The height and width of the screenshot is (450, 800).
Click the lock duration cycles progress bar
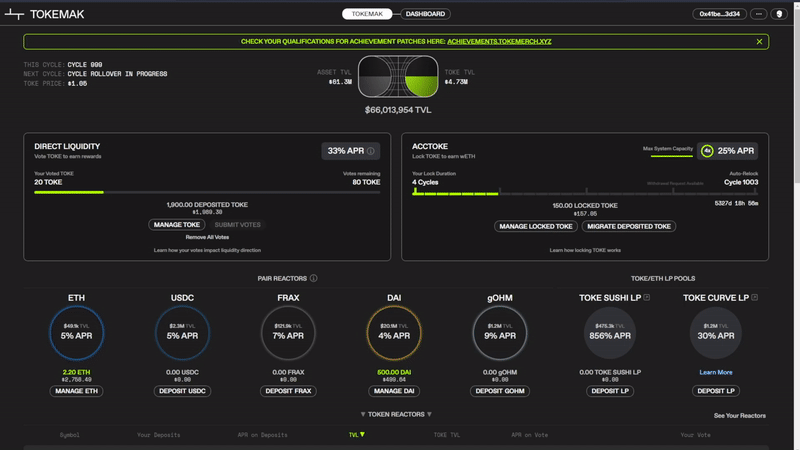(x=585, y=193)
